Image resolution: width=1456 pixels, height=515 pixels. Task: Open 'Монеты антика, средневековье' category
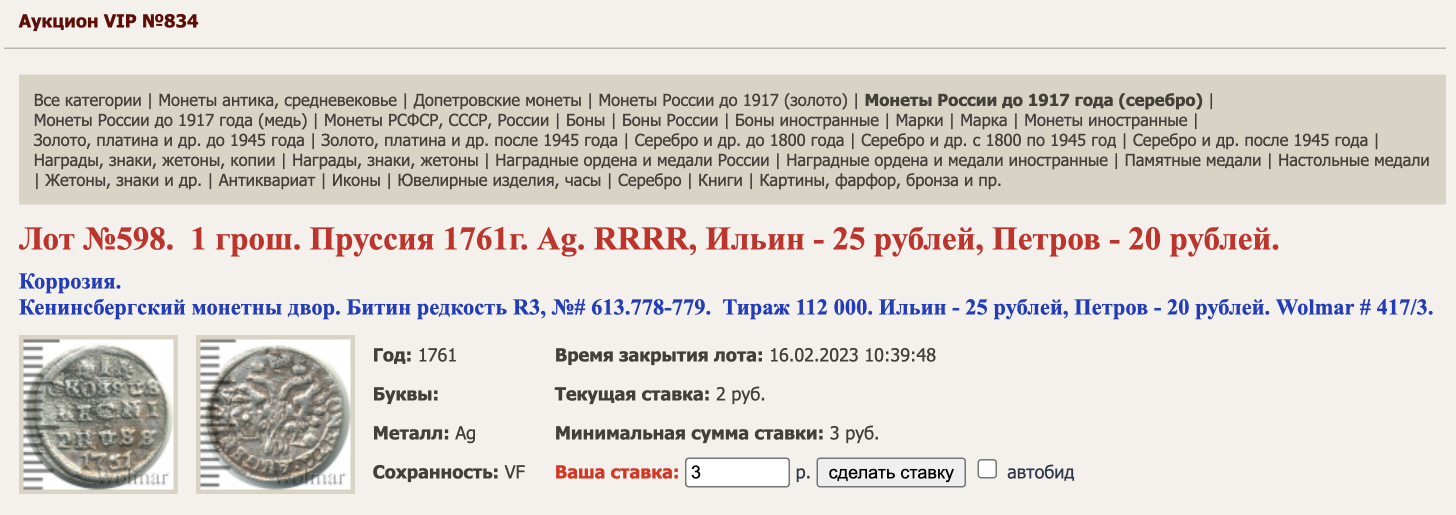pos(278,100)
